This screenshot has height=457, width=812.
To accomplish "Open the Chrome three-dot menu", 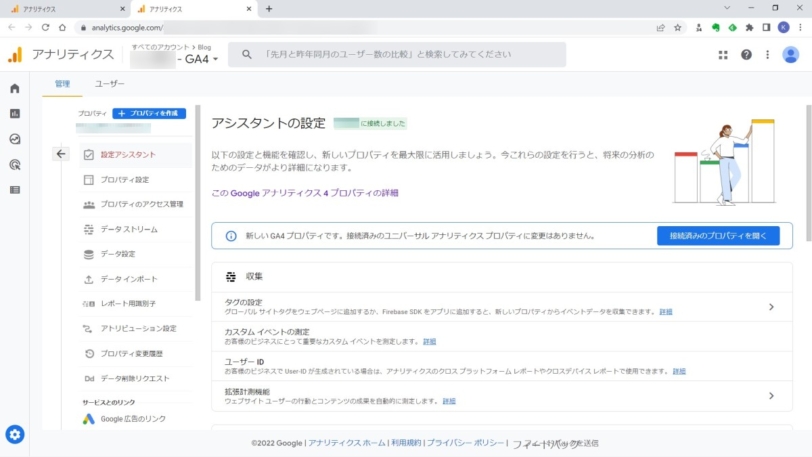I will click(x=800, y=27).
